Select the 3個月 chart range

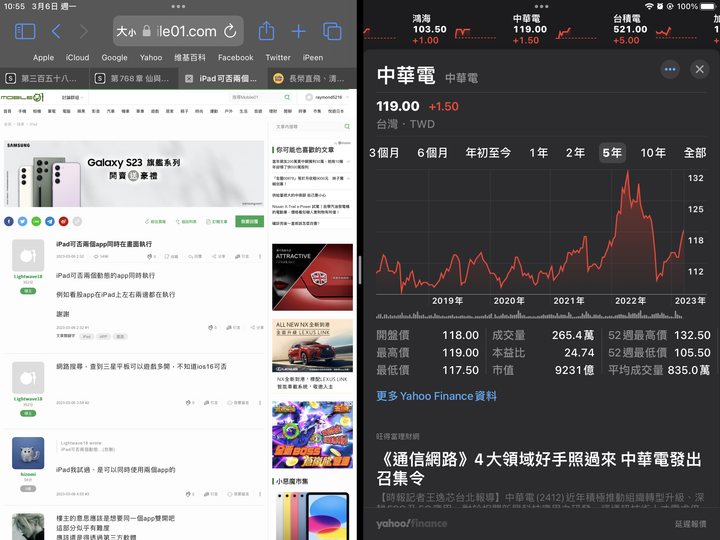(x=384, y=153)
